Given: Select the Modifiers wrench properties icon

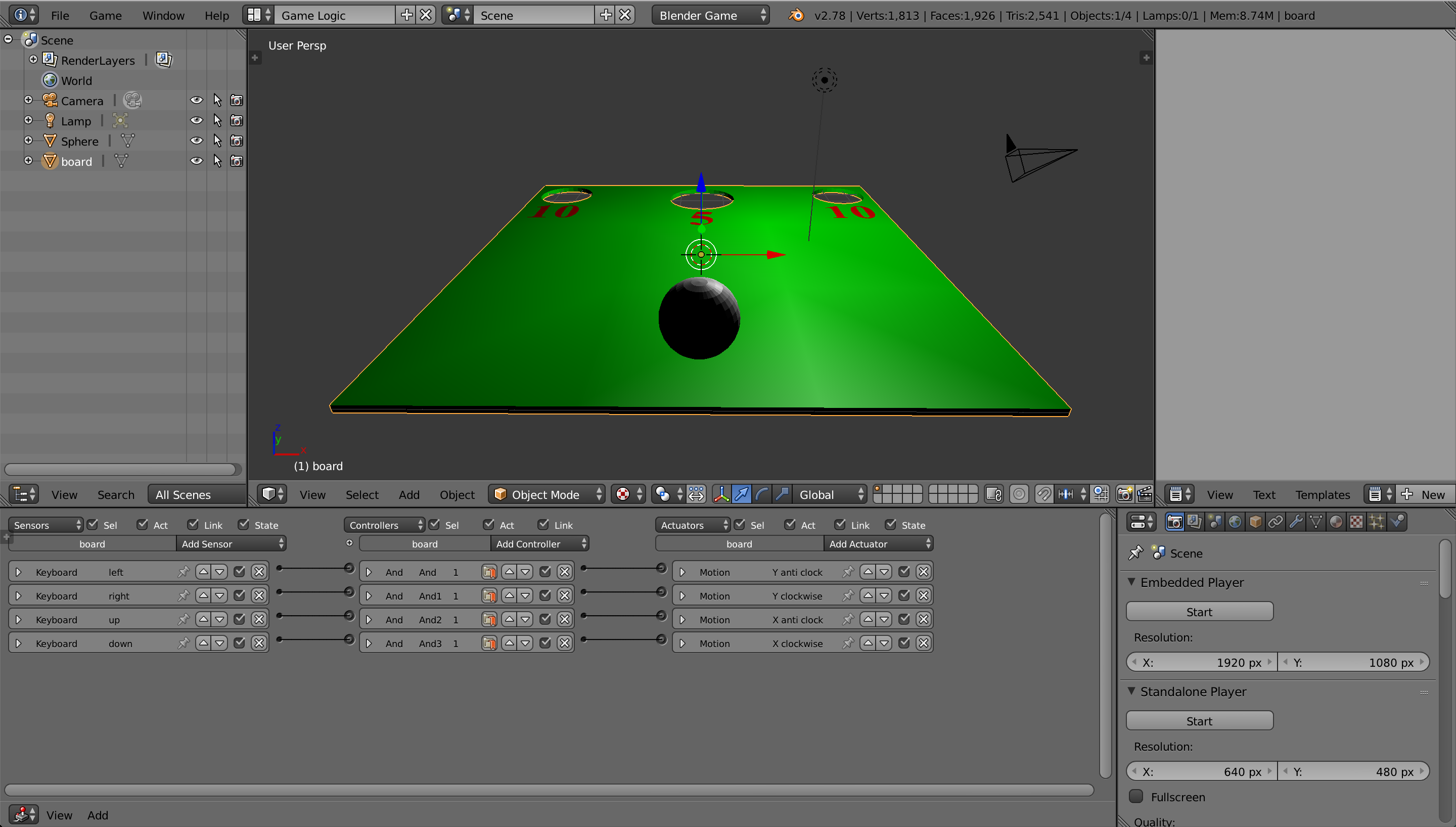Looking at the screenshot, I should pos(1295,522).
